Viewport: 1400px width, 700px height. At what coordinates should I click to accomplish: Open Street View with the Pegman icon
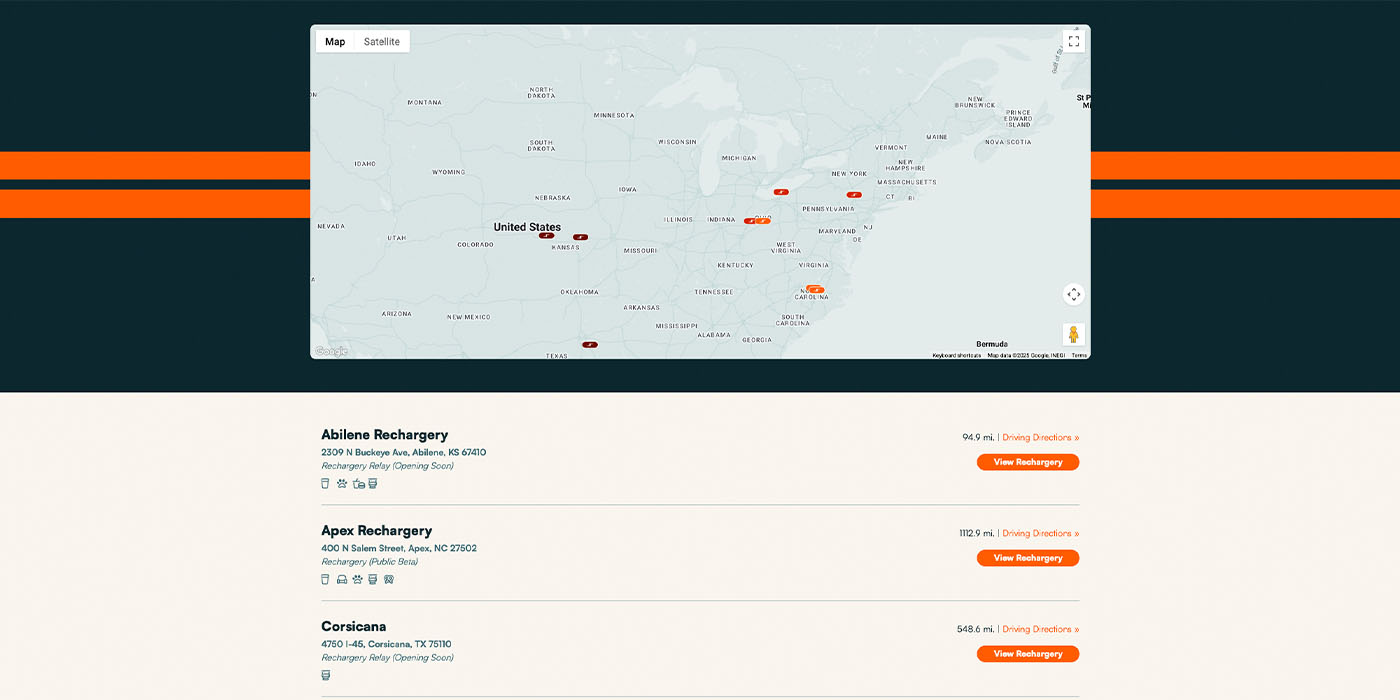tap(1074, 333)
